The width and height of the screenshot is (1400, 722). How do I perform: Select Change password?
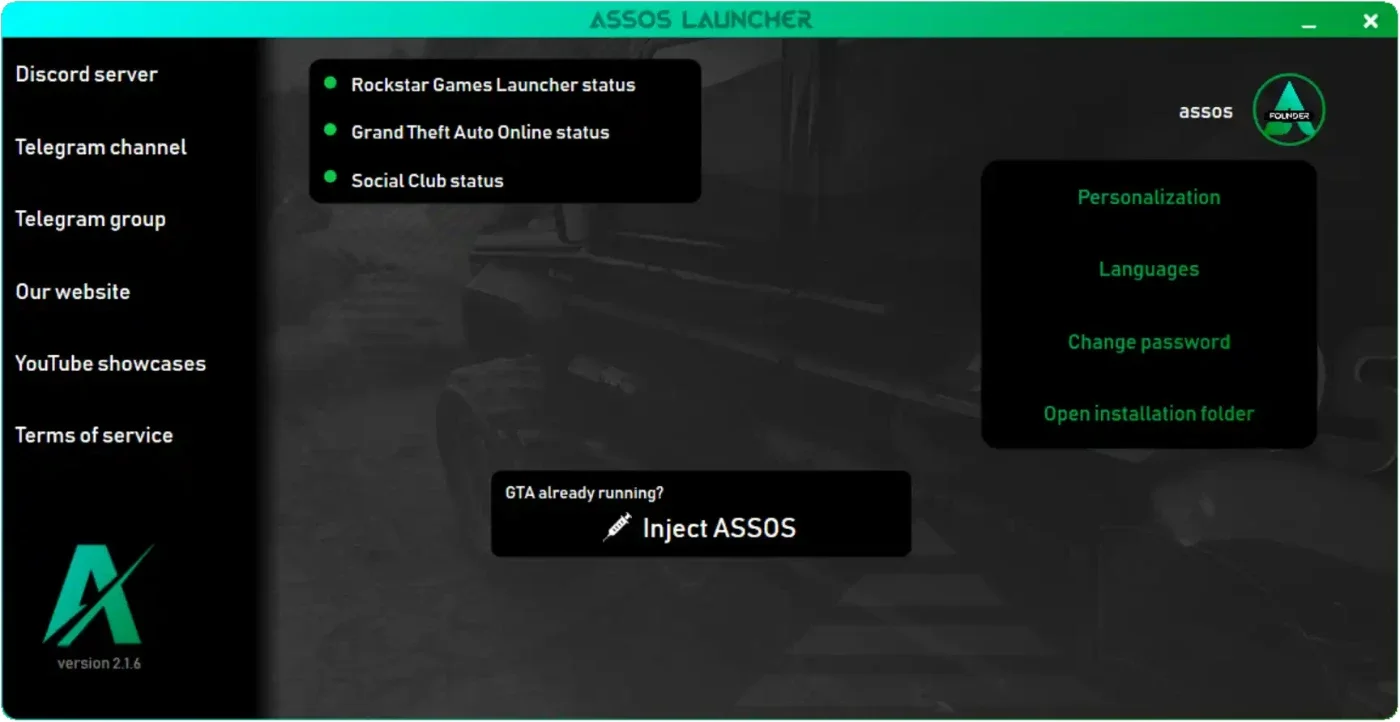(1148, 342)
